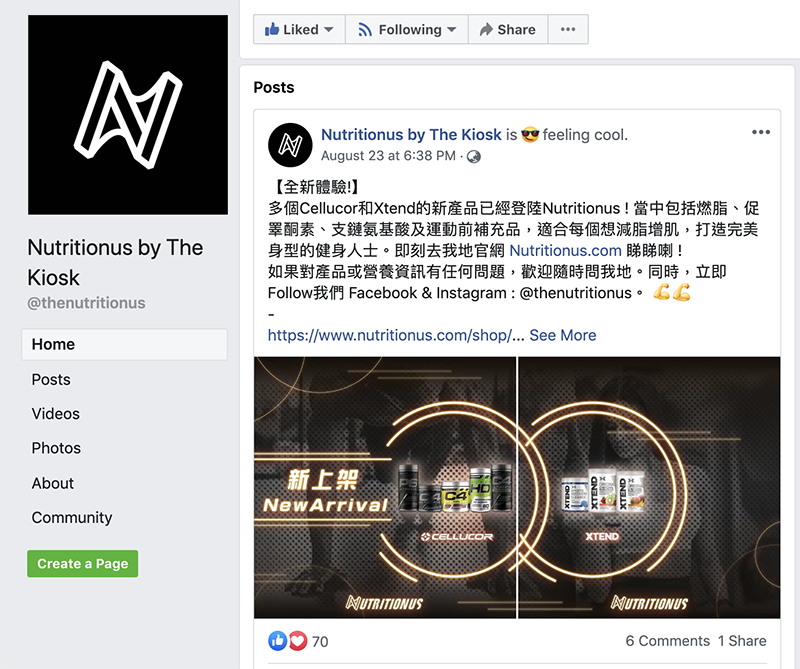Open the Following dropdown menu
This screenshot has width=800, height=669.
[x=407, y=29]
